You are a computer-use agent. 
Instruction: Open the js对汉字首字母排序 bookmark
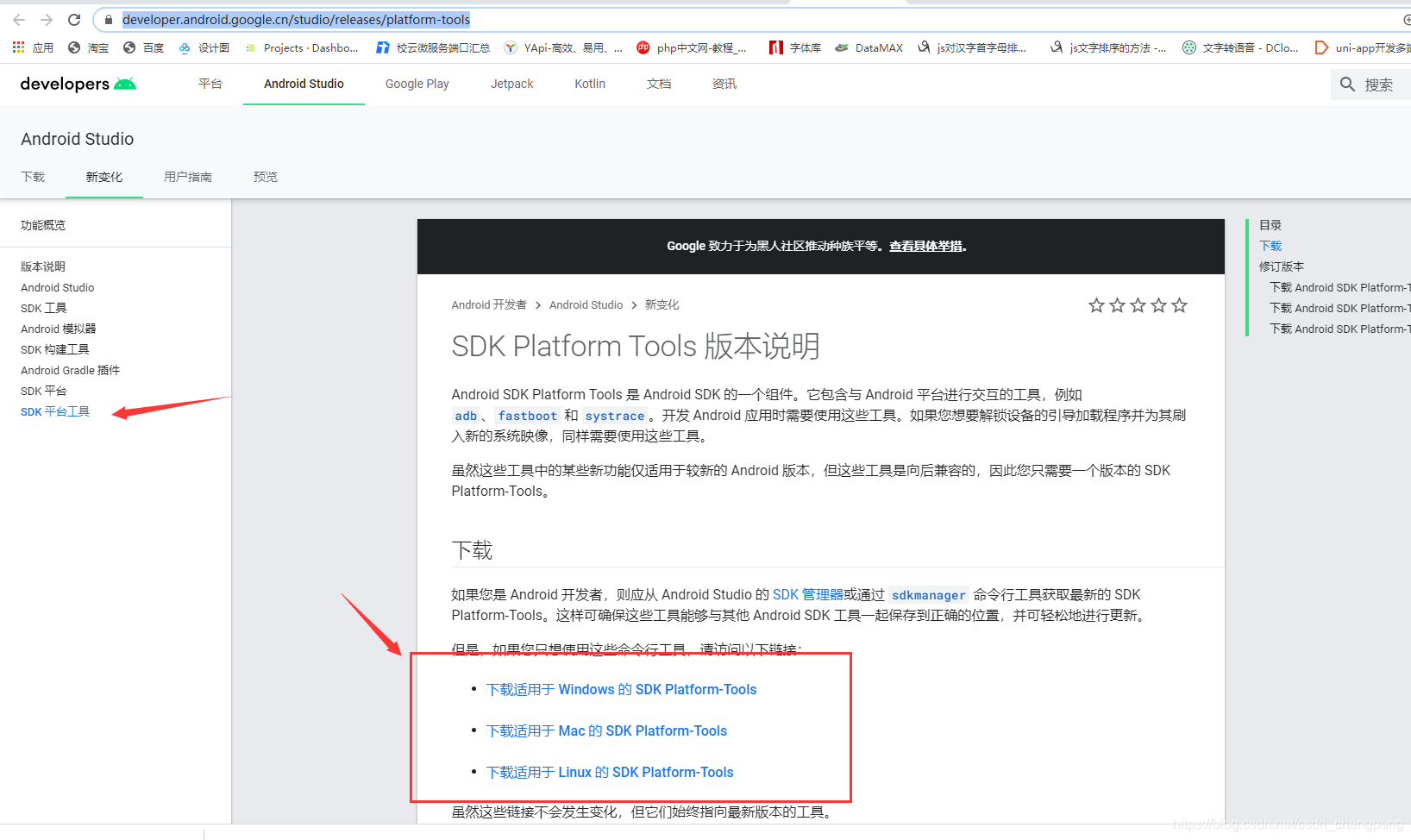pos(972,47)
